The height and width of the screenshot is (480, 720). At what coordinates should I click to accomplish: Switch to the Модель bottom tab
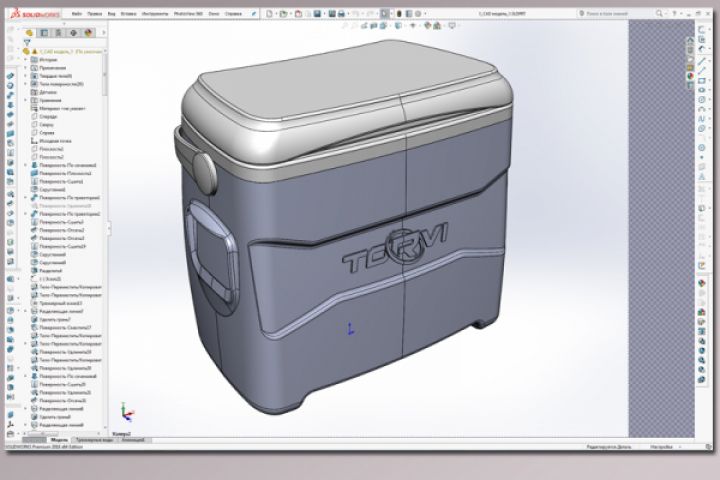[x=59, y=440]
